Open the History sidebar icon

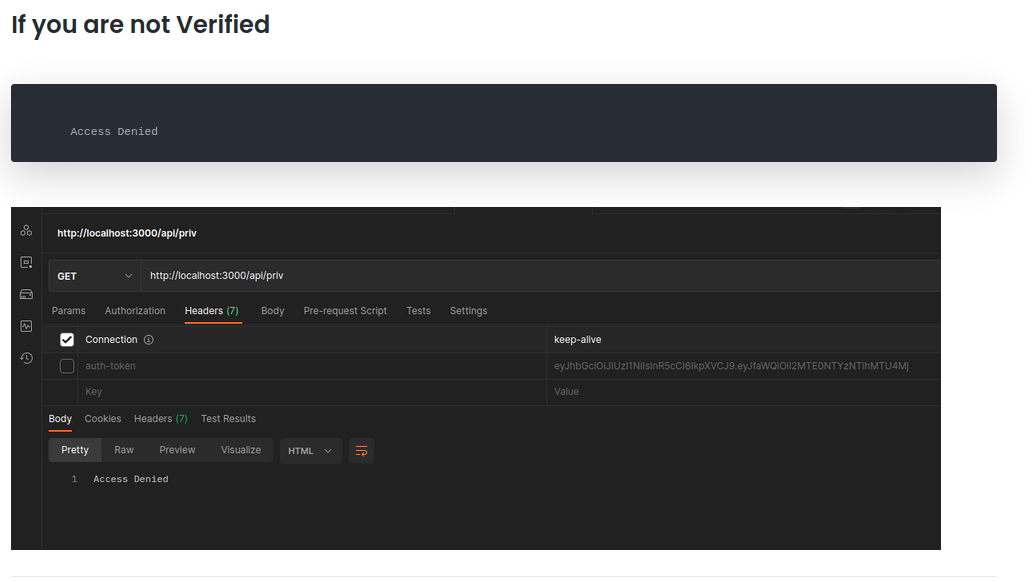click(x=25, y=358)
